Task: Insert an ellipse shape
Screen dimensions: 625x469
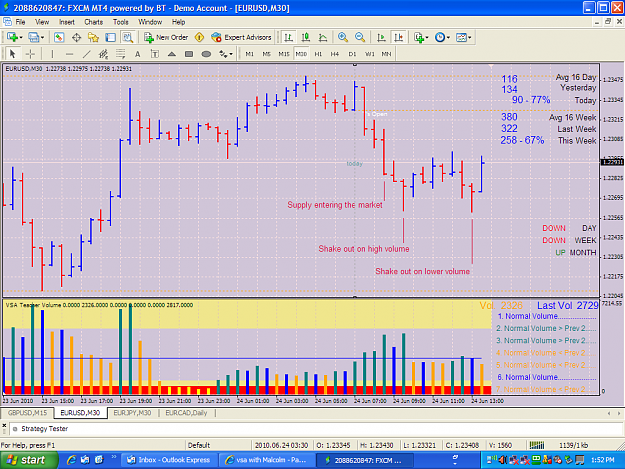Action: pyautogui.click(x=206, y=54)
